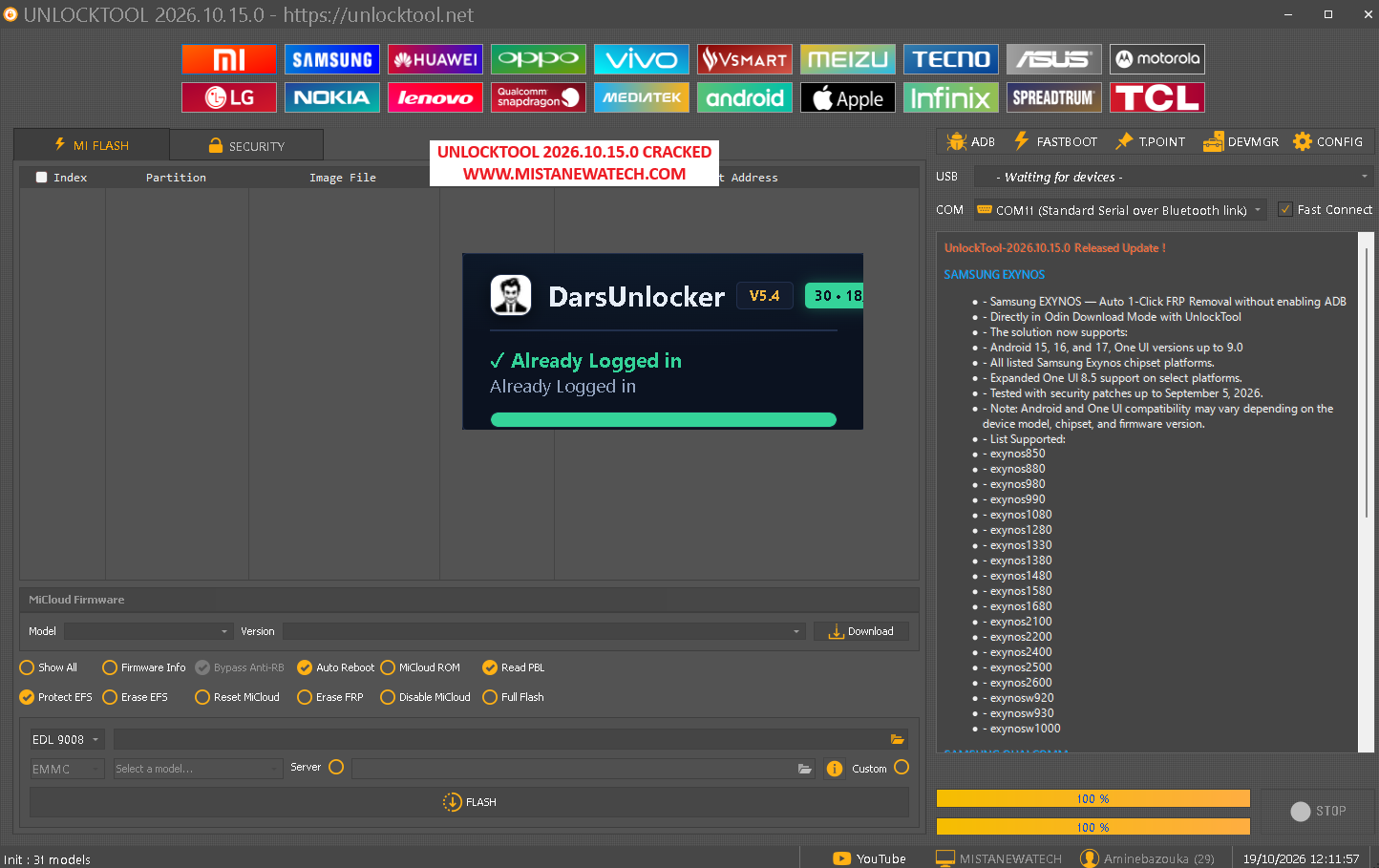Open the FASTBOOT tab
The image size is (1379, 868).
1055,141
